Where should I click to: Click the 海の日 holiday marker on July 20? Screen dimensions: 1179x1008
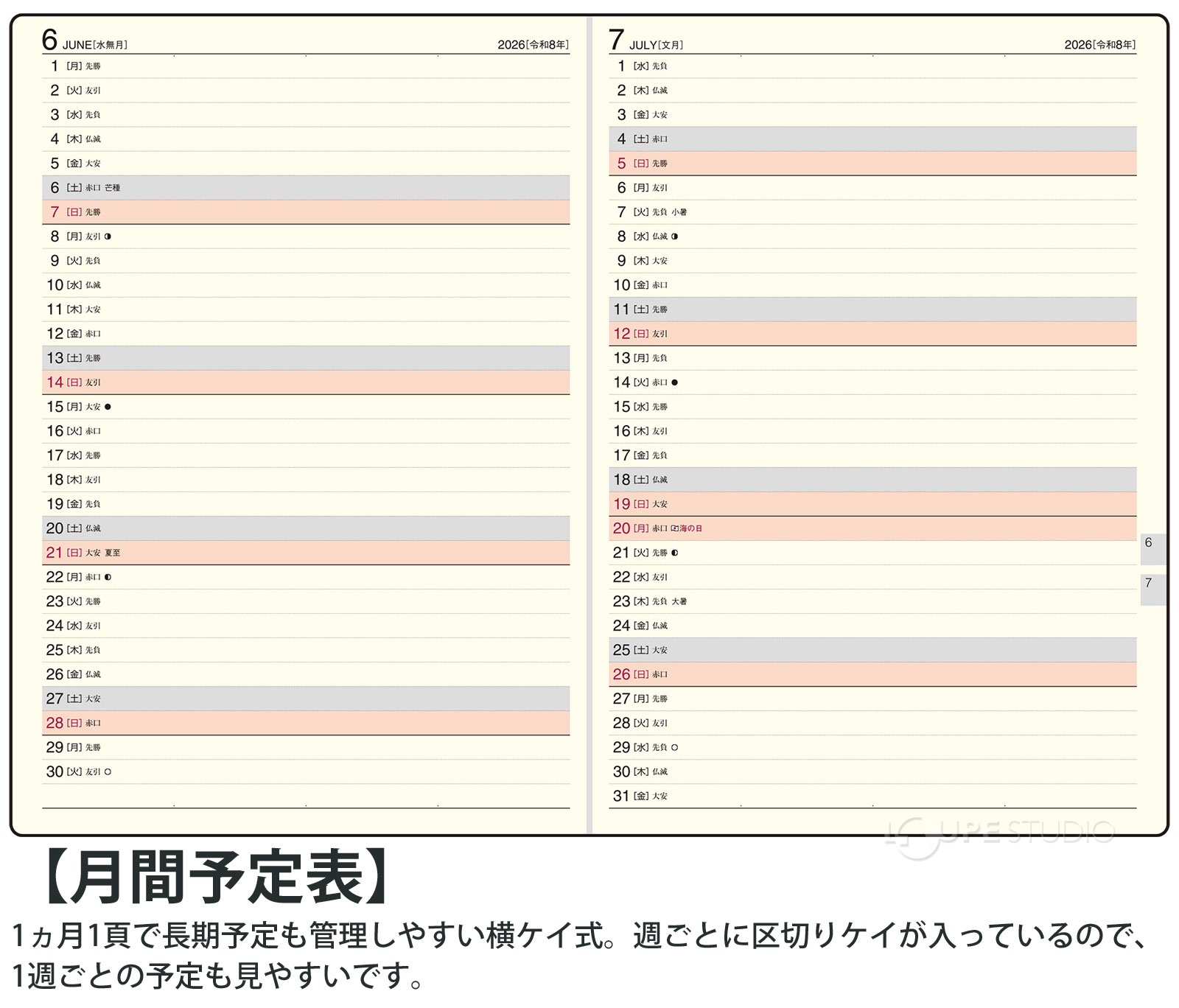[x=687, y=528]
